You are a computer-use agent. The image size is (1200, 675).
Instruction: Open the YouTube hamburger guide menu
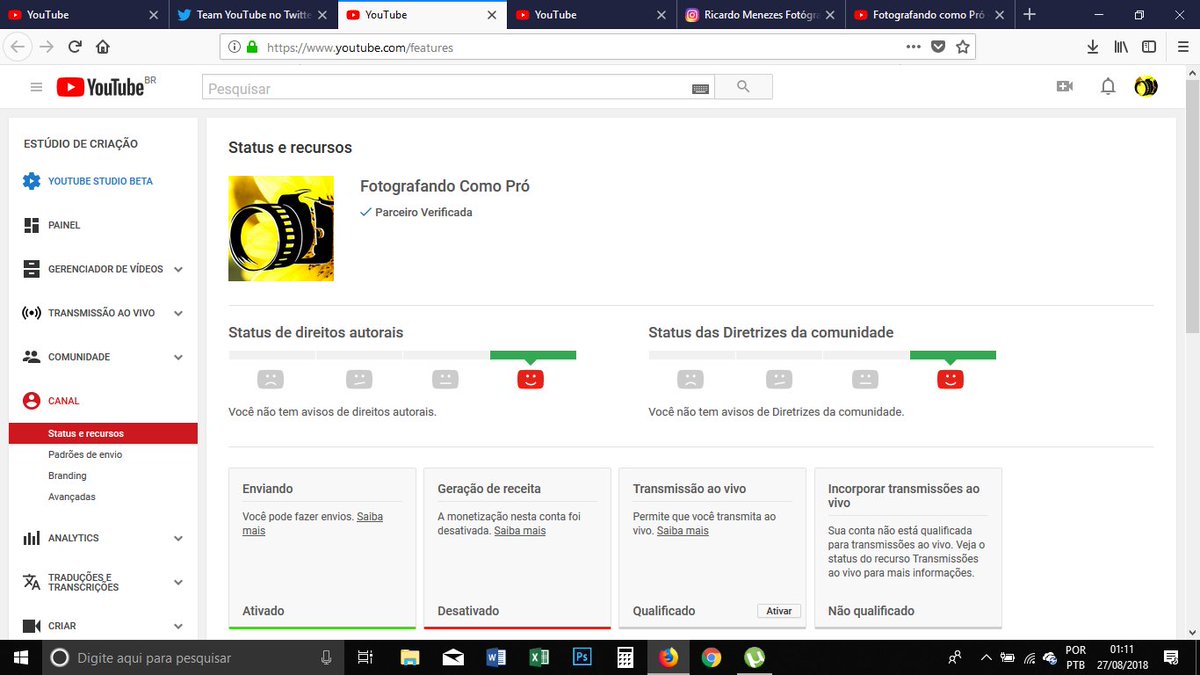coord(36,88)
